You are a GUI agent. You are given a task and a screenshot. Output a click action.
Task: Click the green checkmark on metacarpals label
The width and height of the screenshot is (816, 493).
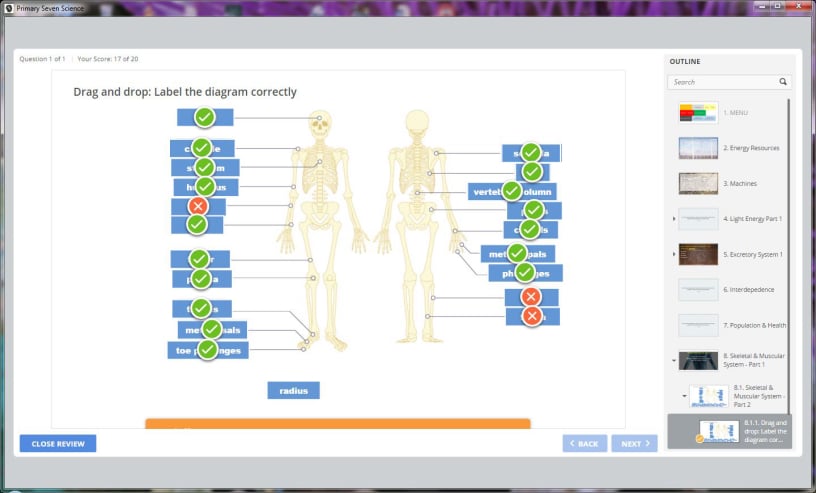517,254
